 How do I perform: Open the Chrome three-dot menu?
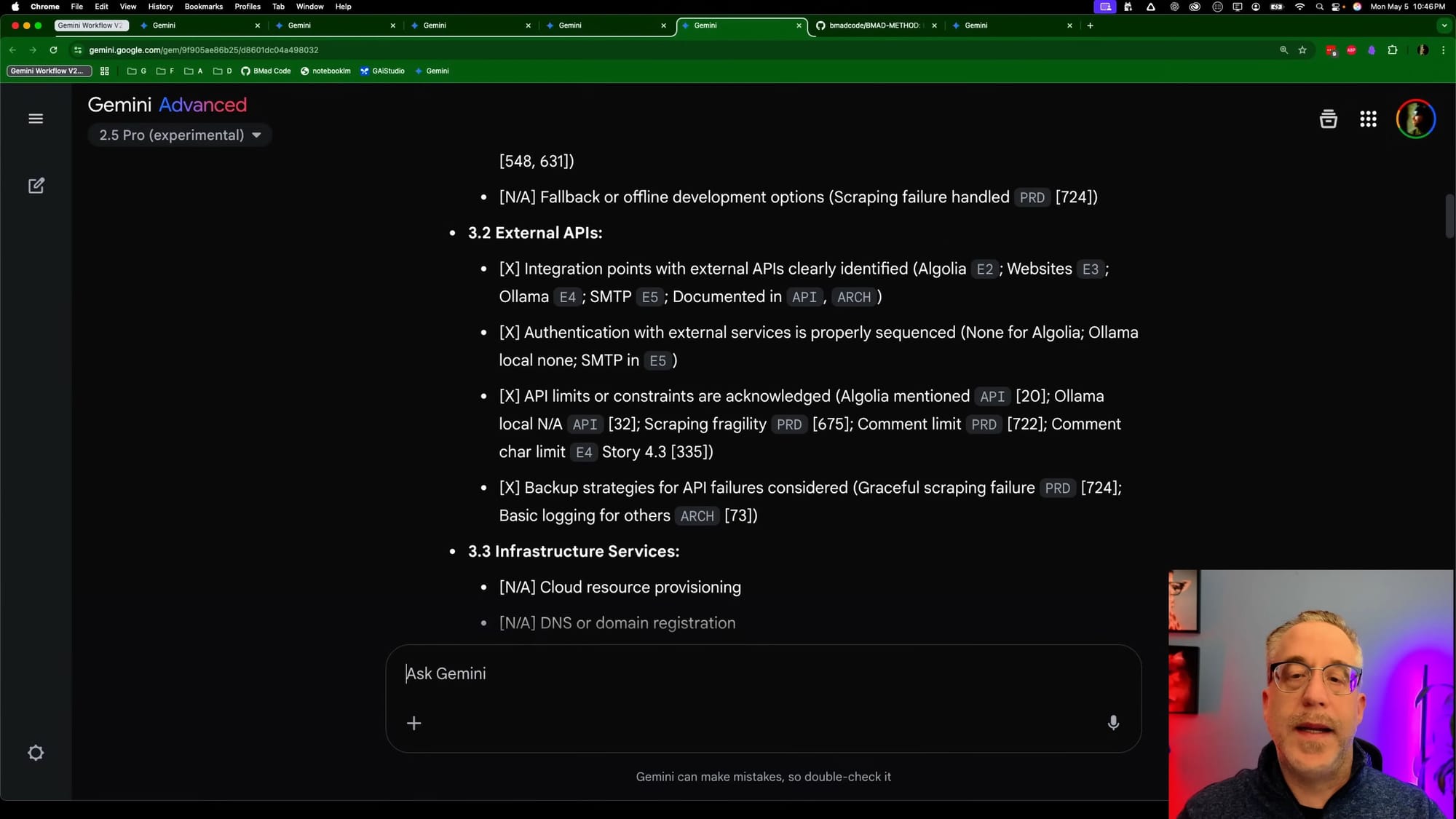[x=1444, y=50]
